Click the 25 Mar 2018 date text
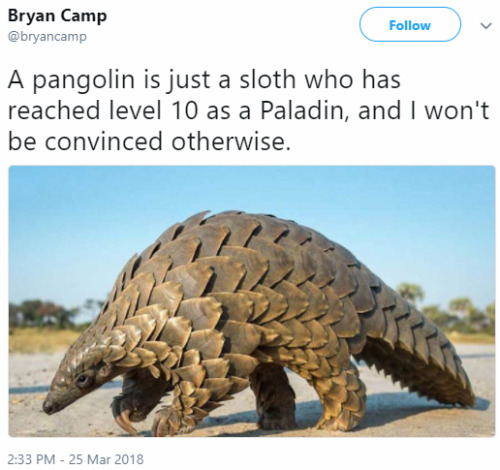 tap(106, 459)
